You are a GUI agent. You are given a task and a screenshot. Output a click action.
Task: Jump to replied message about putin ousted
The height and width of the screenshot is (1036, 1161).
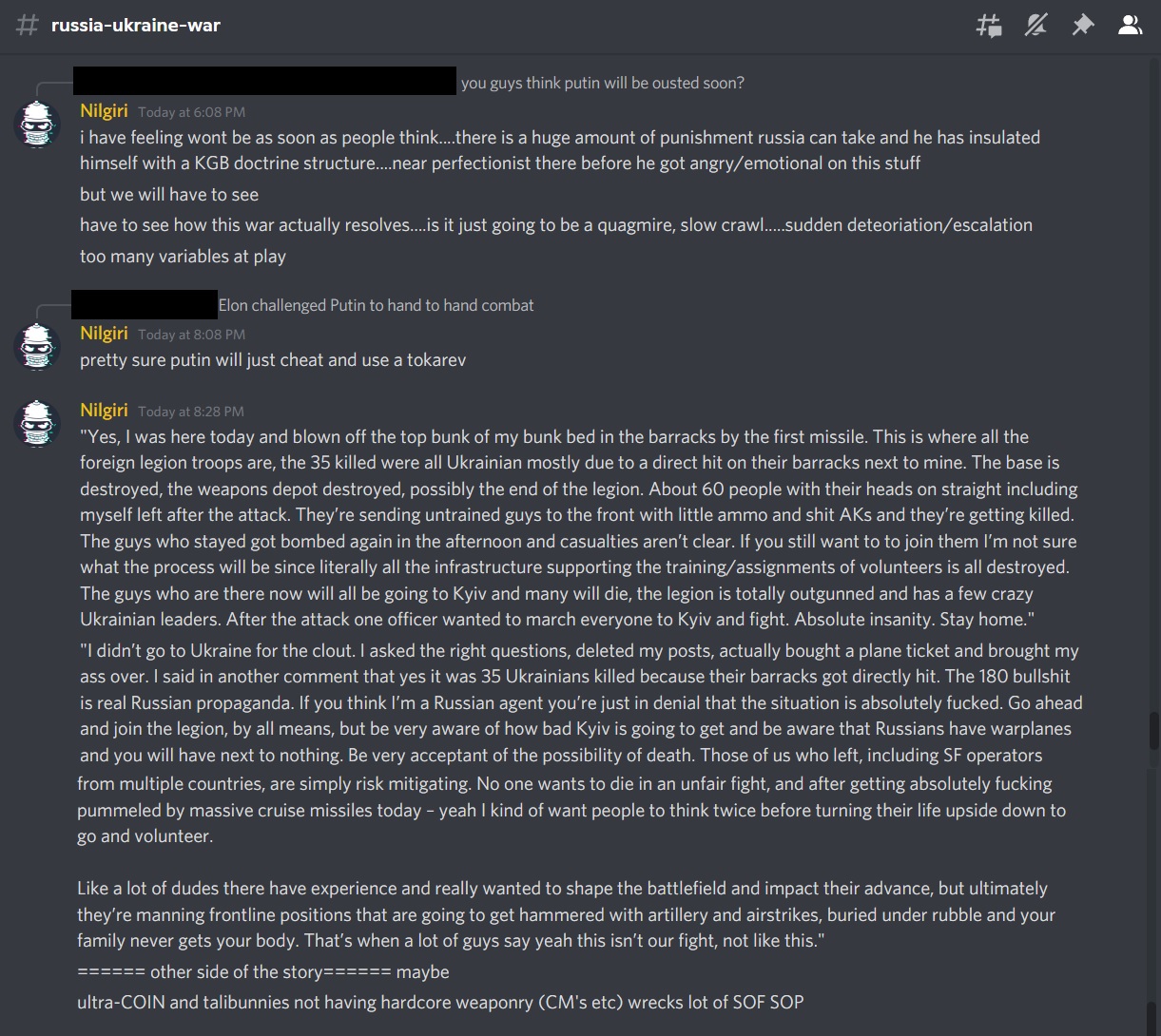click(x=602, y=83)
